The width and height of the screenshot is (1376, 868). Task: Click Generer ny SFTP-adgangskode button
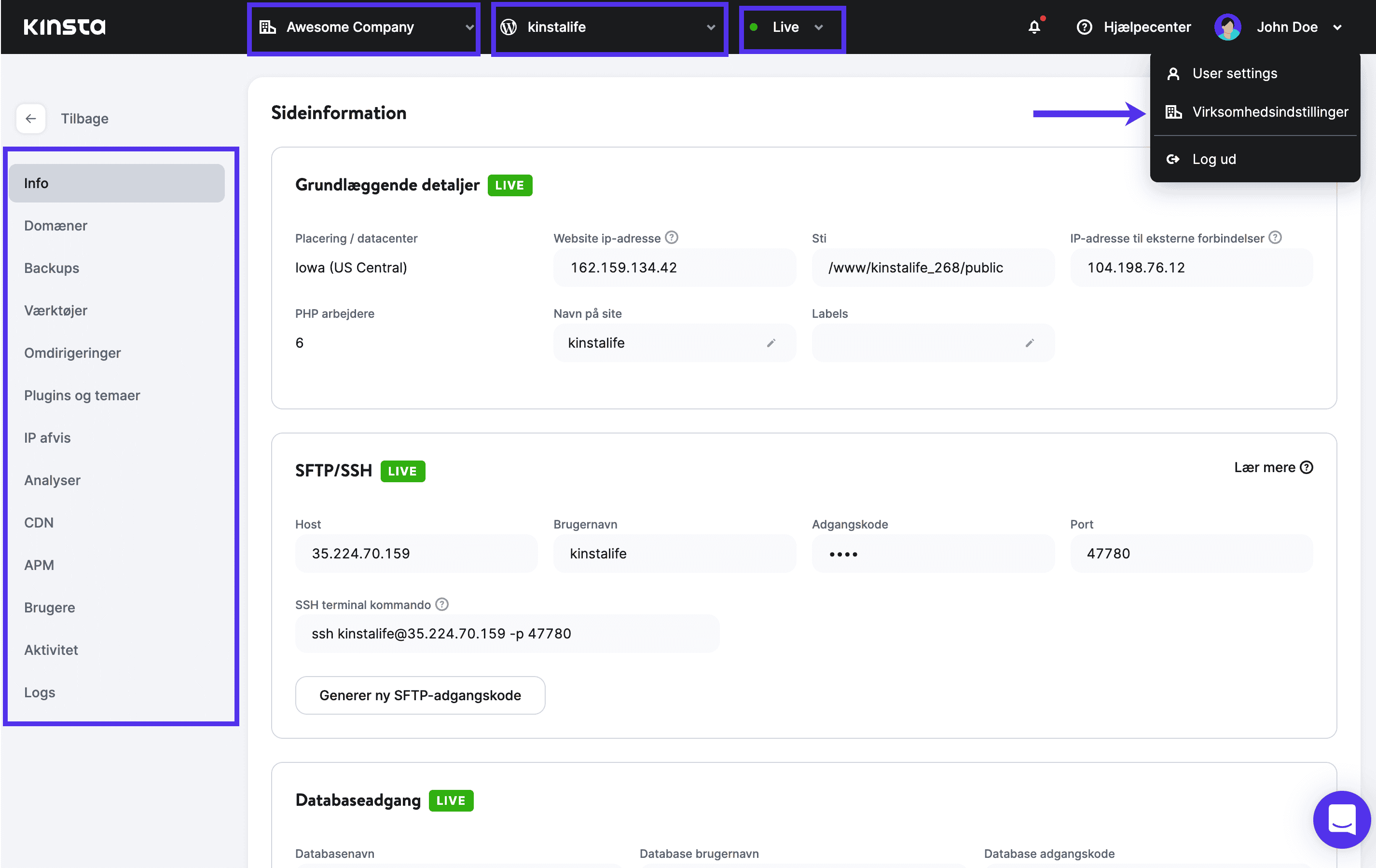point(419,694)
